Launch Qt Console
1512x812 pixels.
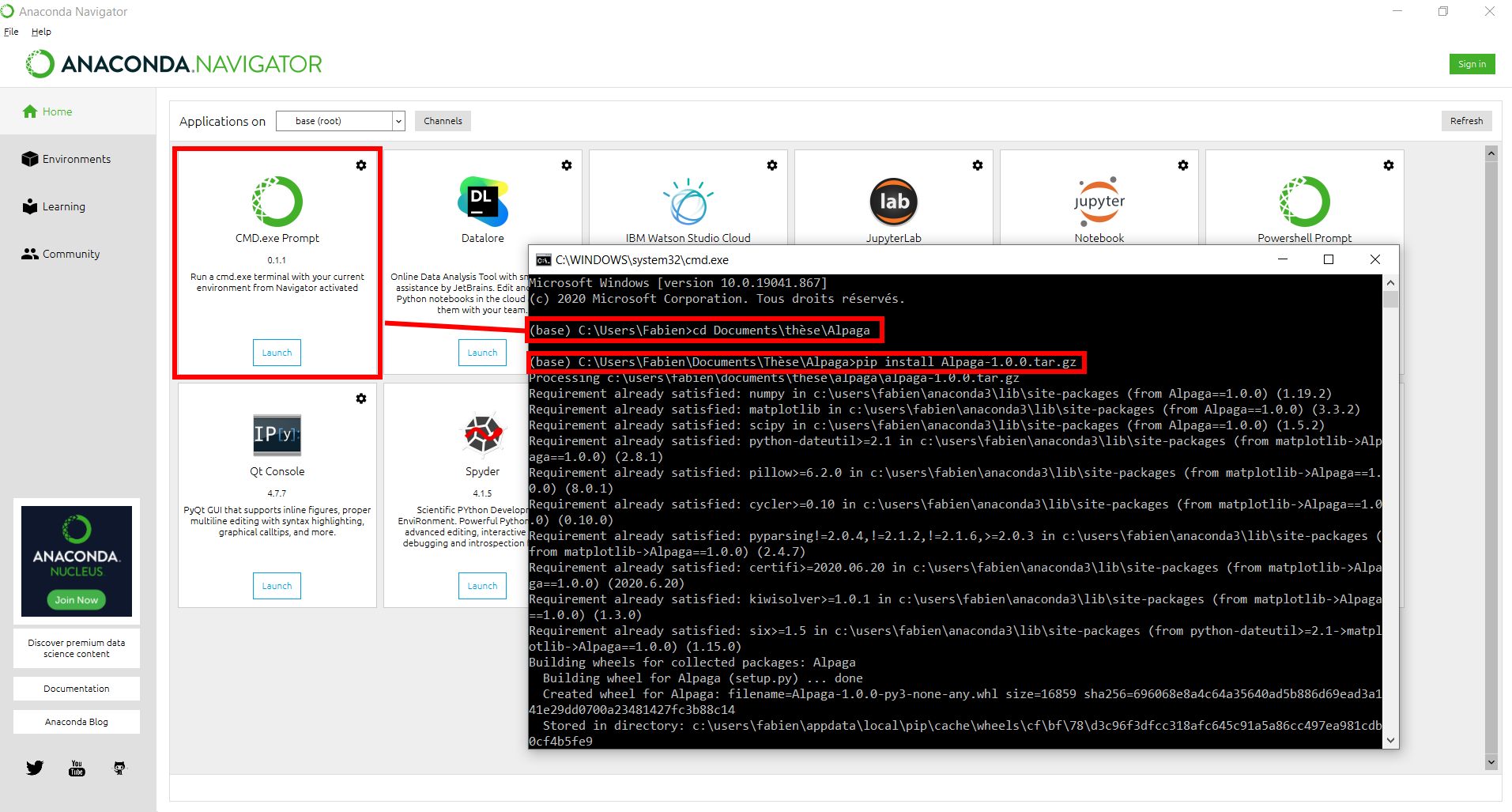pos(277,586)
